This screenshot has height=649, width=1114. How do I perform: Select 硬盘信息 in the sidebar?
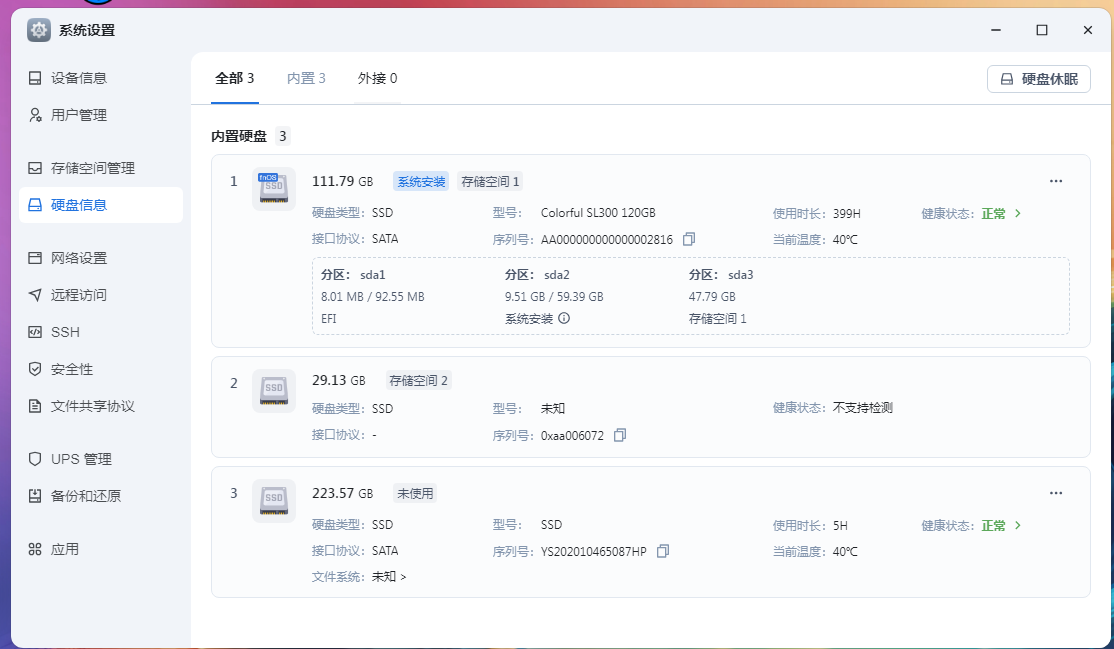coord(100,205)
